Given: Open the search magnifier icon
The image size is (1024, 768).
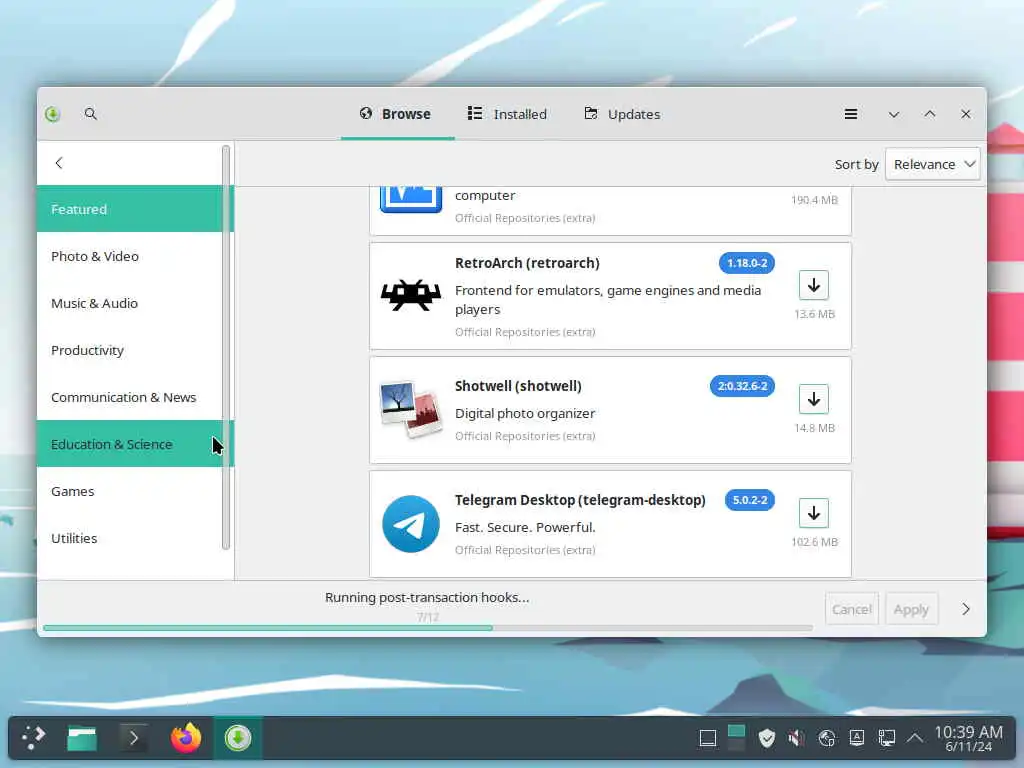Looking at the screenshot, I should point(91,114).
